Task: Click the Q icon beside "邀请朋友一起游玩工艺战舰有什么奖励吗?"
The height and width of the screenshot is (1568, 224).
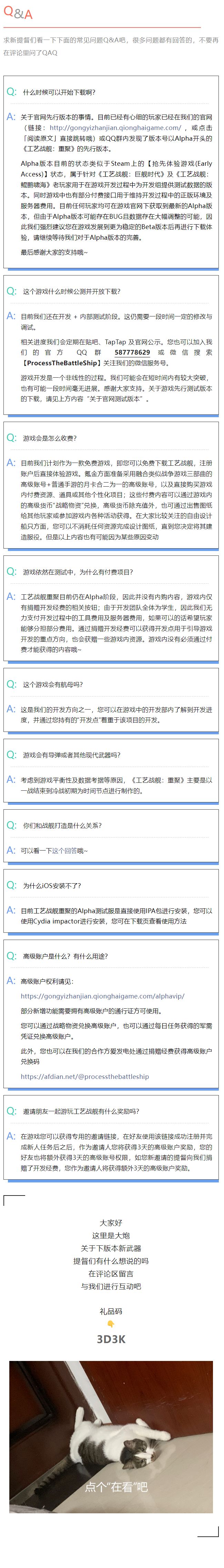Action: [11, 1111]
